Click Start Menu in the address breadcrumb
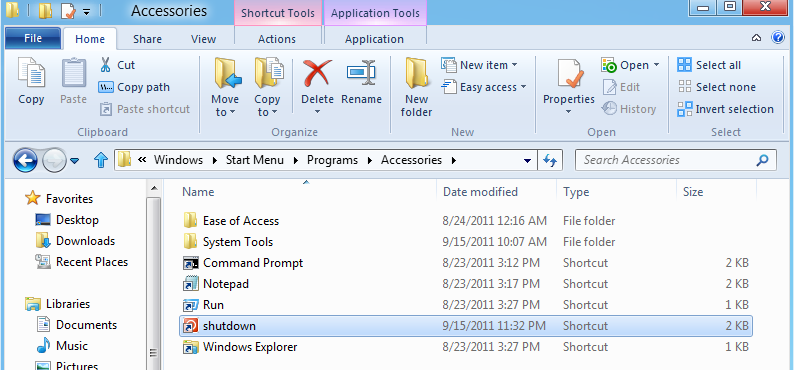The width and height of the screenshot is (794, 370). click(x=255, y=160)
